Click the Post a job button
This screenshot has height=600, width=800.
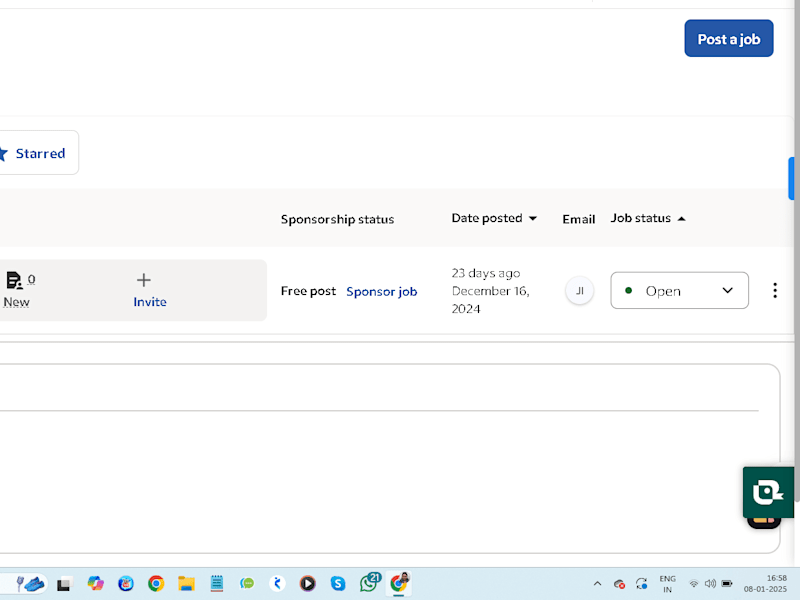(729, 38)
